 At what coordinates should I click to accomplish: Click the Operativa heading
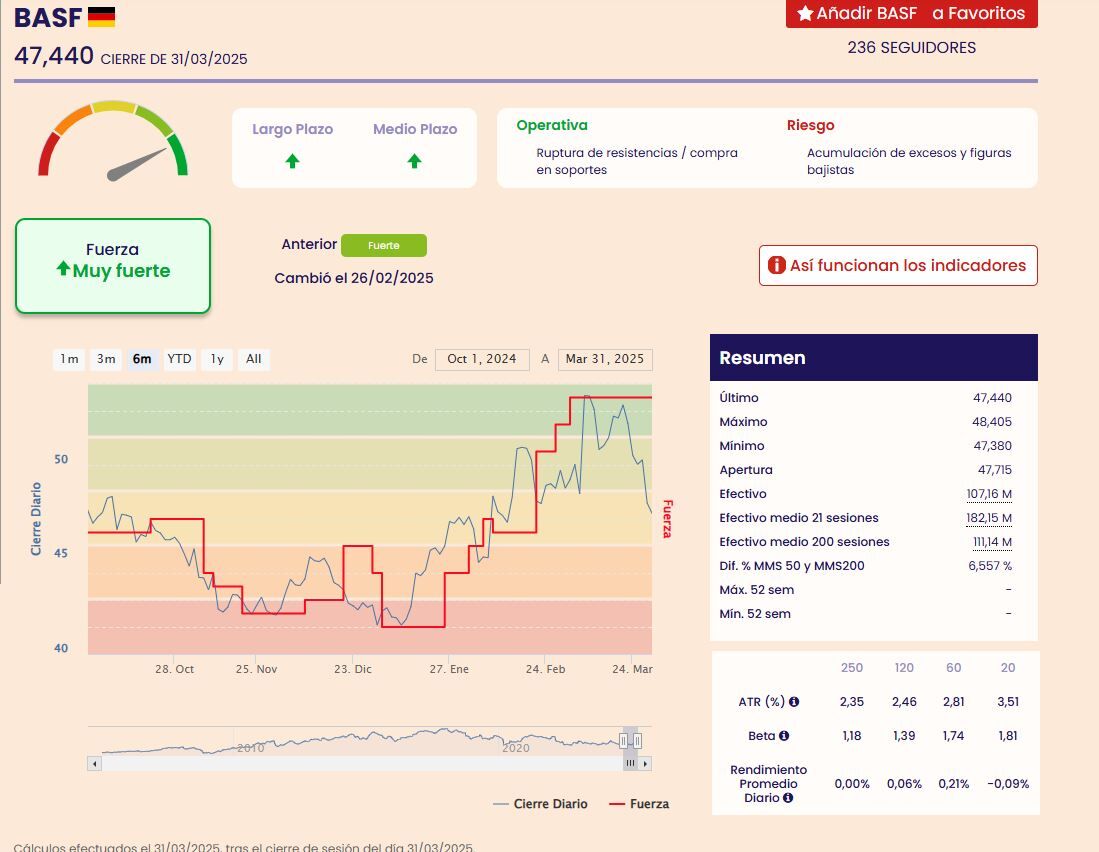(552, 125)
